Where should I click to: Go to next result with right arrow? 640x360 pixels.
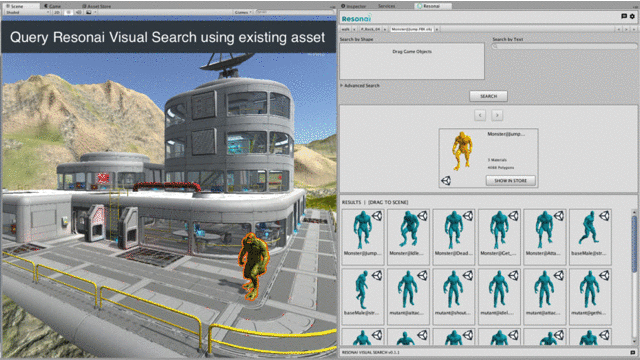point(497,115)
